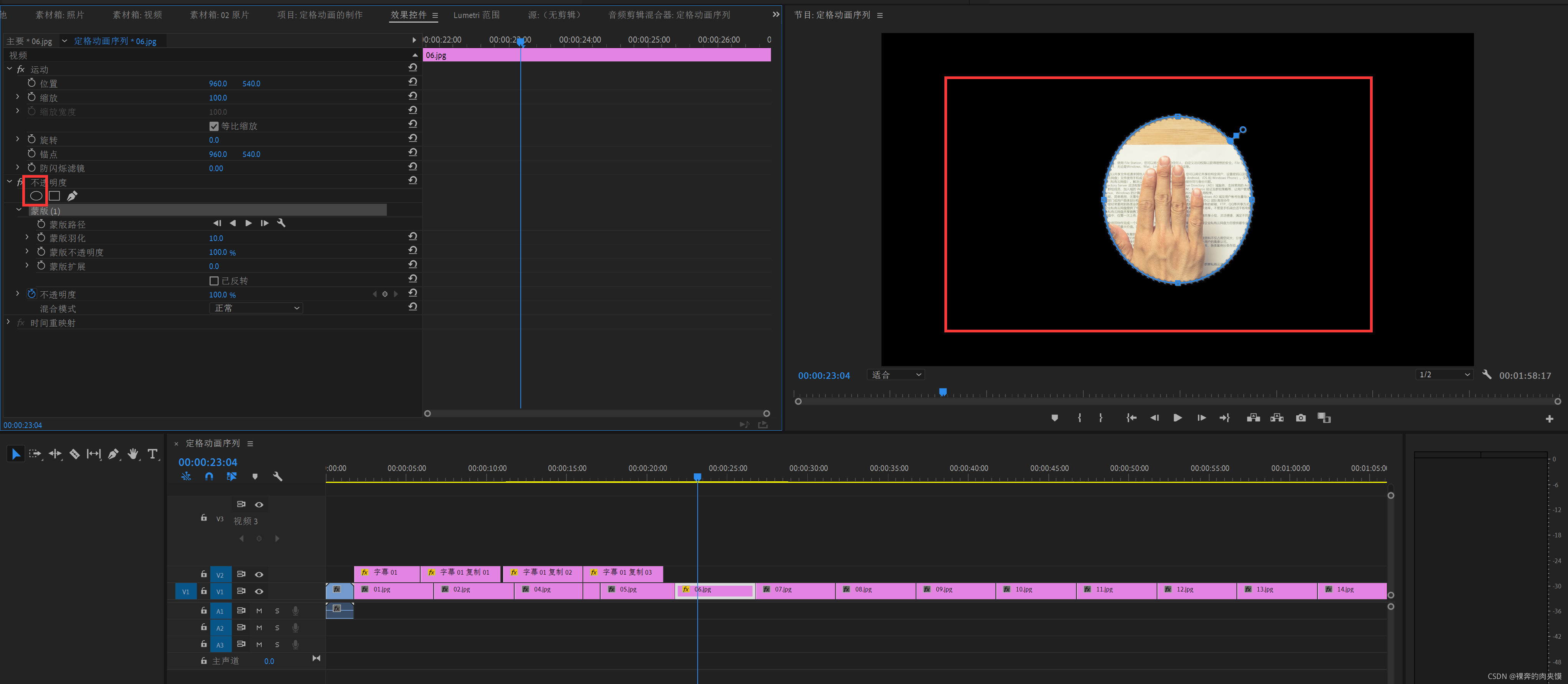Switch to the Lumetri 范围 tab
Screen dimensions: 1568x684
(x=476, y=15)
